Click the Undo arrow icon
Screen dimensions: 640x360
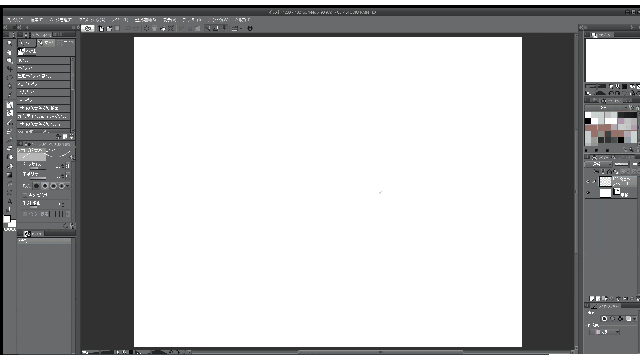128,28
